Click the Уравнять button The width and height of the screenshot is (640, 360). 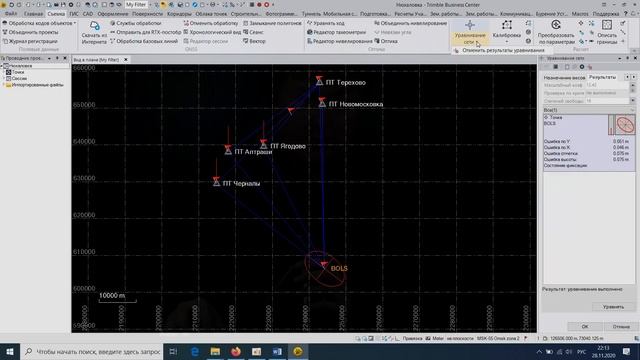point(613,307)
